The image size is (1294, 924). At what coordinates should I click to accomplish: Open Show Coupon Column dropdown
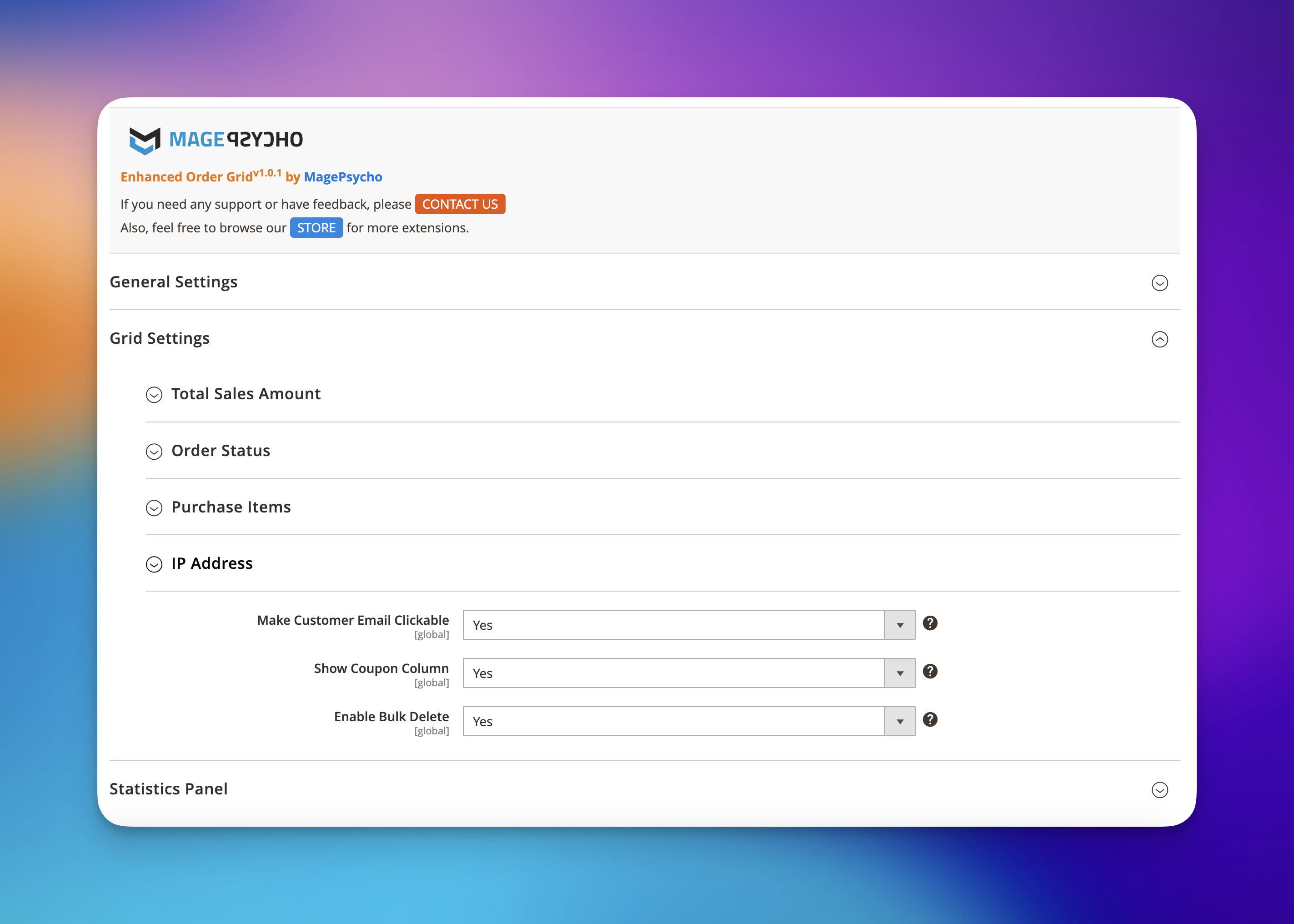coord(689,673)
